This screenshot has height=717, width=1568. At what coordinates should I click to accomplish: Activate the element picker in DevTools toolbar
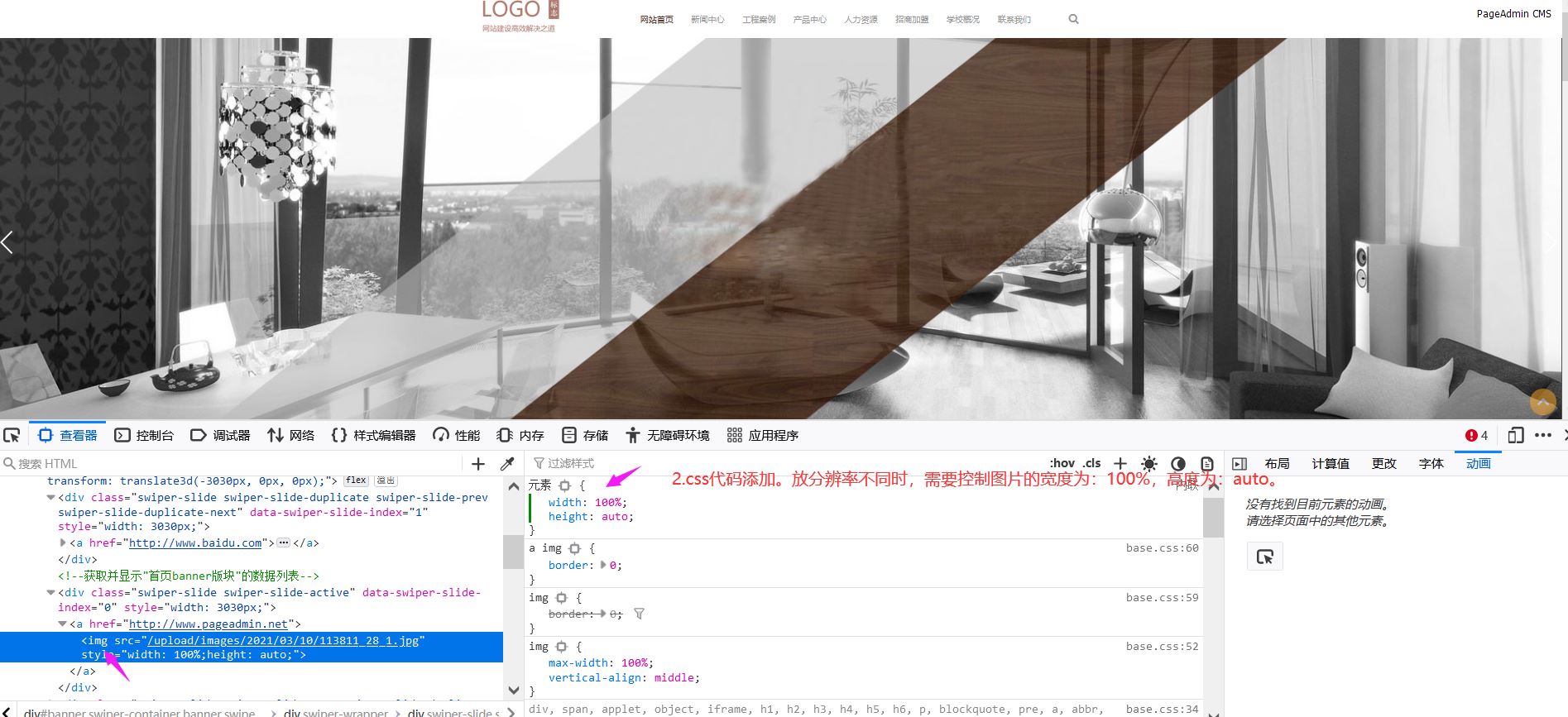12,435
